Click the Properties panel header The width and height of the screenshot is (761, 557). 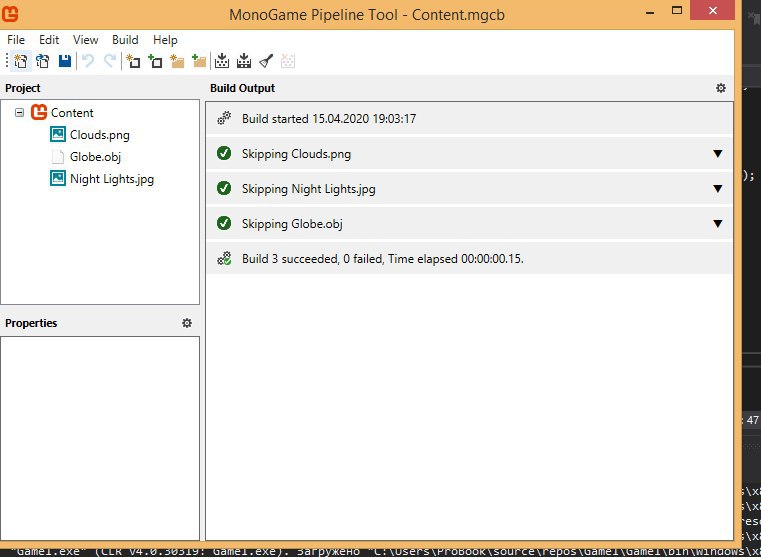pyautogui.click(x=31, y=323)
